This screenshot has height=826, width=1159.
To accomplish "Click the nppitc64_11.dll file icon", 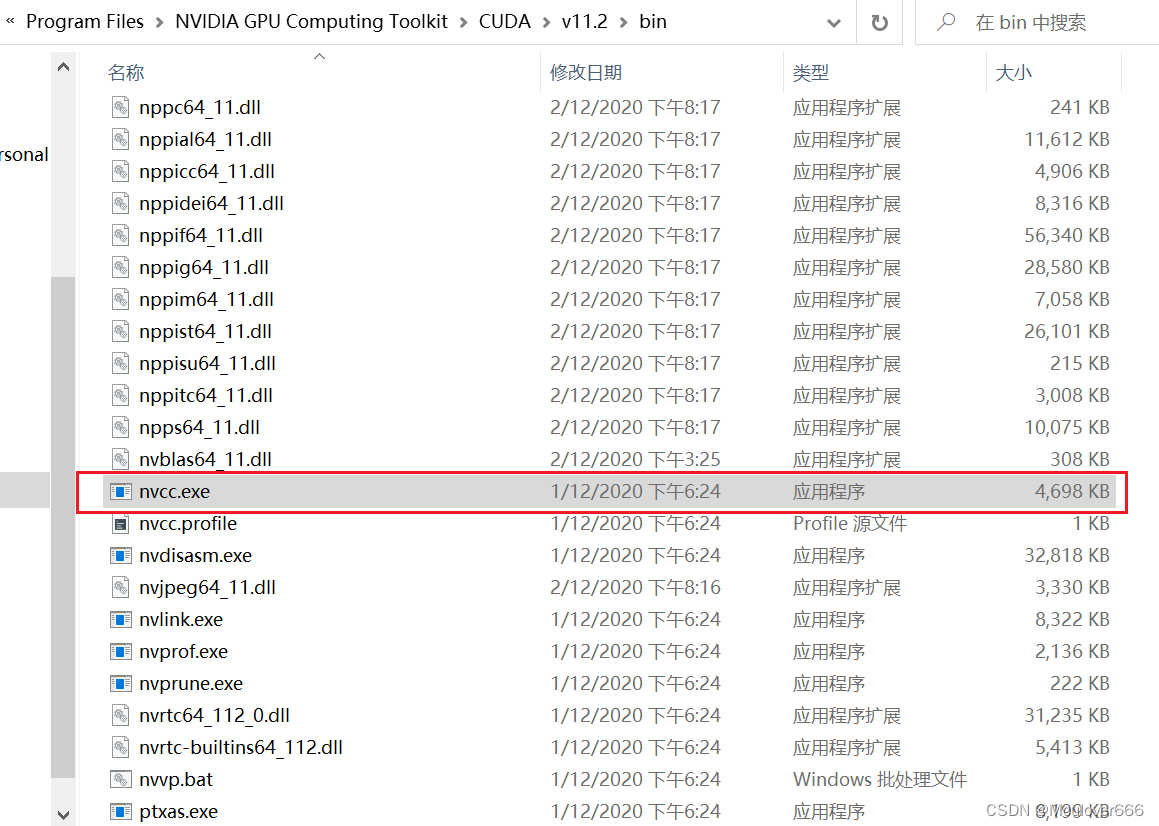I will tap(120, 396).
